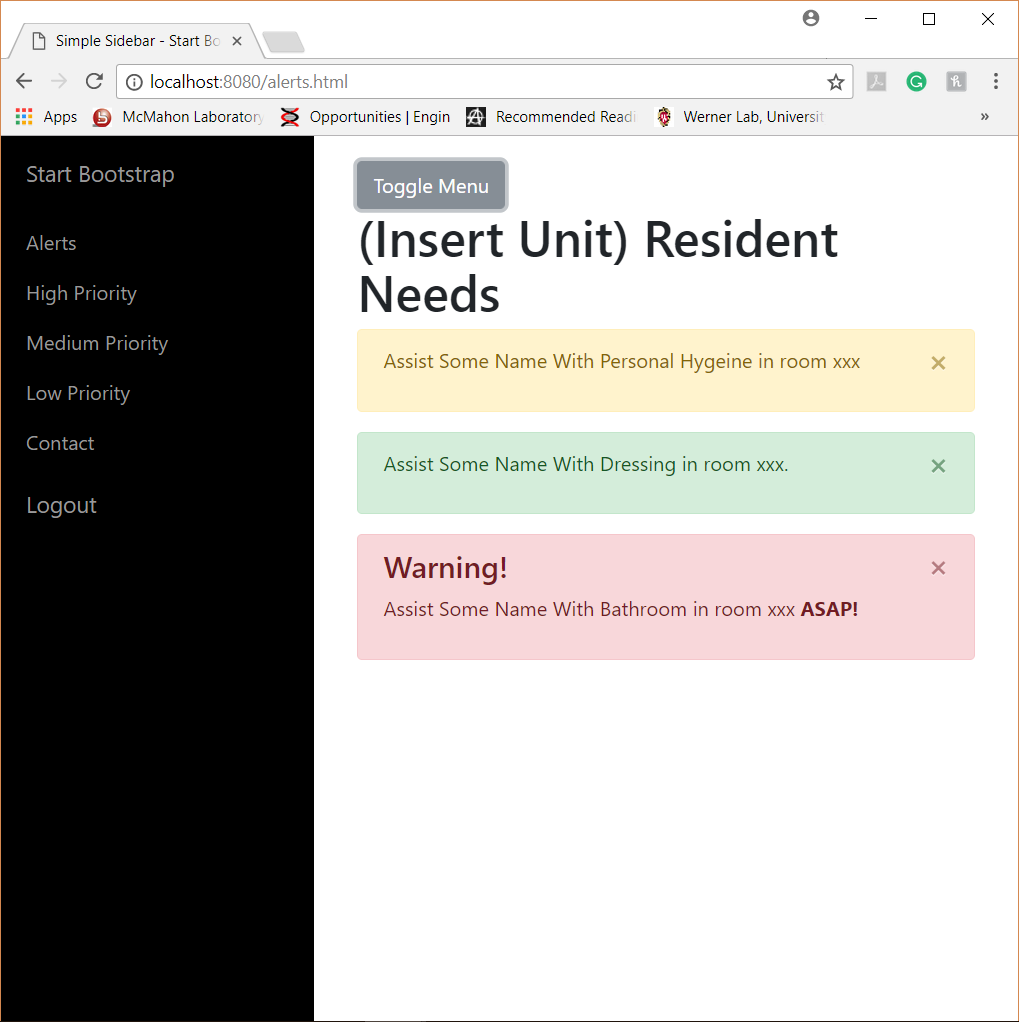Click the Personal Hygeine alert message text
Screen dimensions: 1019x1022
point(622,362)
